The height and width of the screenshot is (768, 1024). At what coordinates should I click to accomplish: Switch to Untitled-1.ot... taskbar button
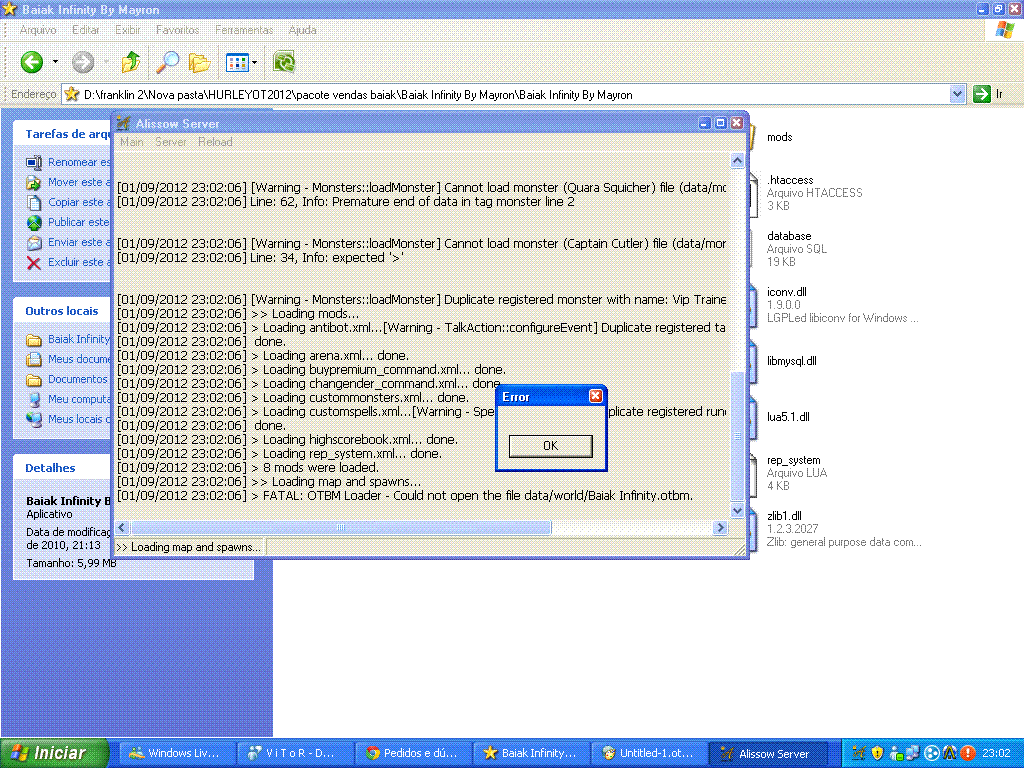click(647, 753)
